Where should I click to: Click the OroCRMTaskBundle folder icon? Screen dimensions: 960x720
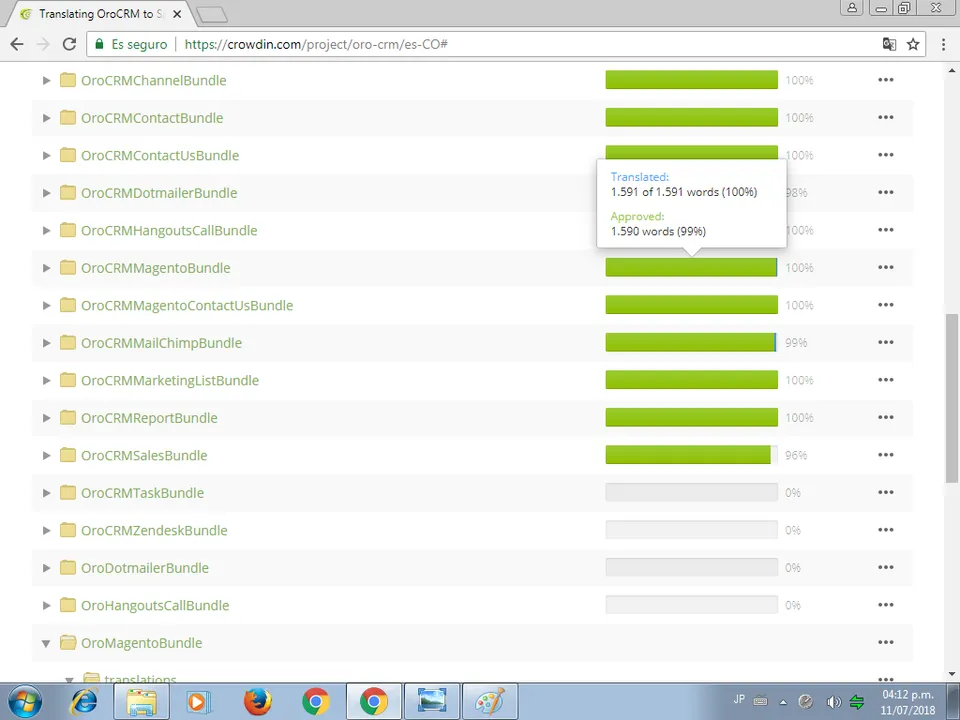pos(68,492)
